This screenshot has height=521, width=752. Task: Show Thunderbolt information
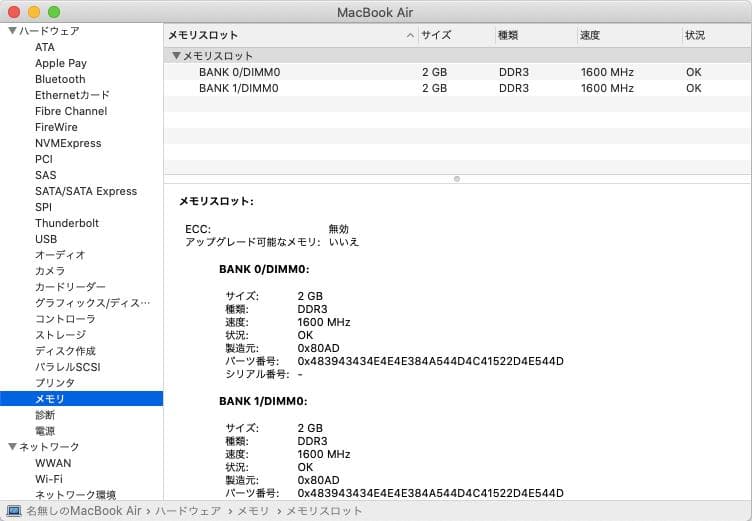pos(67,223)
